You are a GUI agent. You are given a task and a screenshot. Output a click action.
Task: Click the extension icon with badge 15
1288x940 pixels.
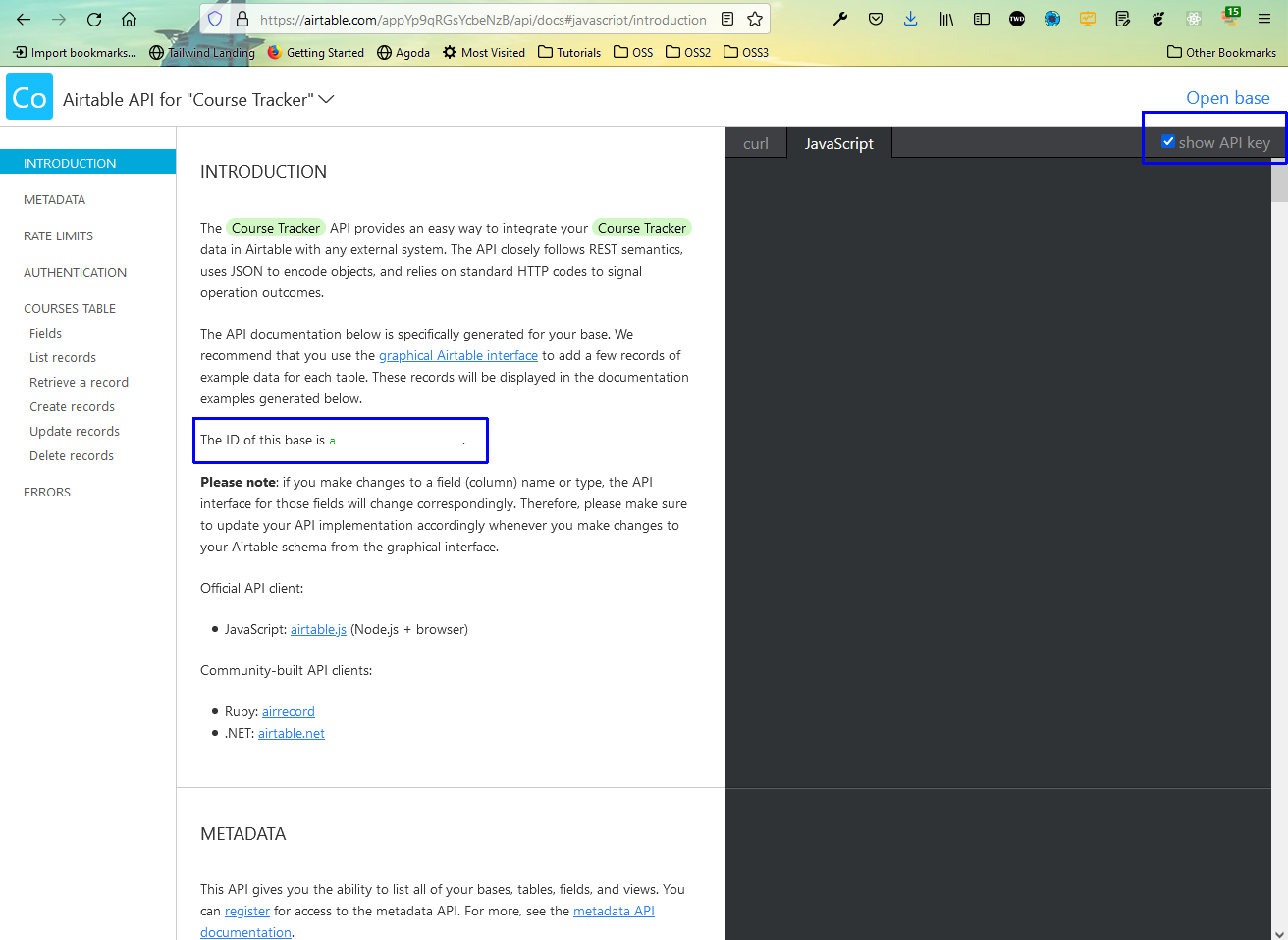click(x=1230, y=18)
